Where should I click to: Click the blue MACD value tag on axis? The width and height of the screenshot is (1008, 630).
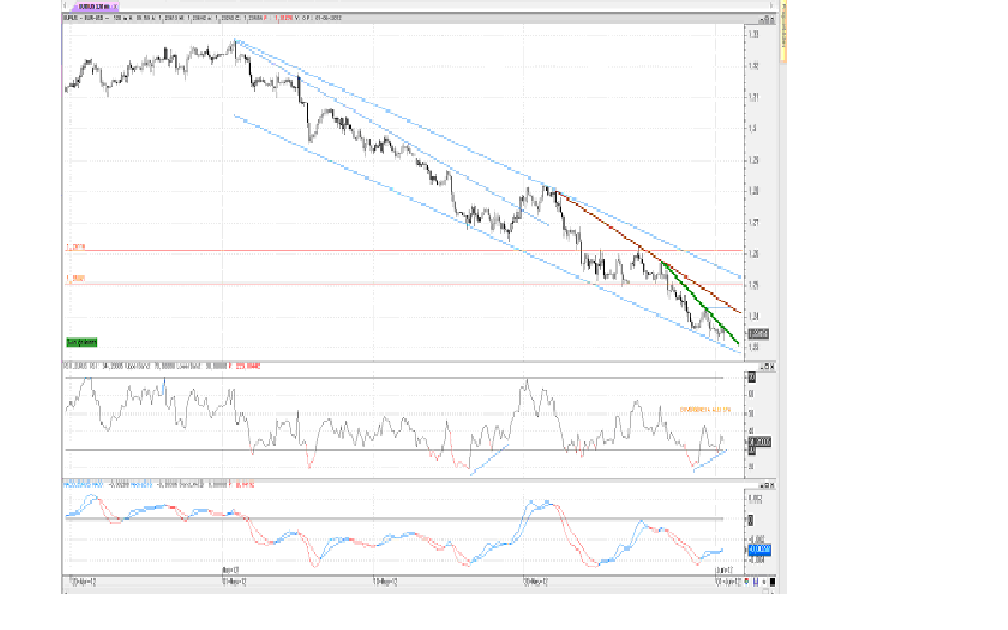tap(759, 550)
